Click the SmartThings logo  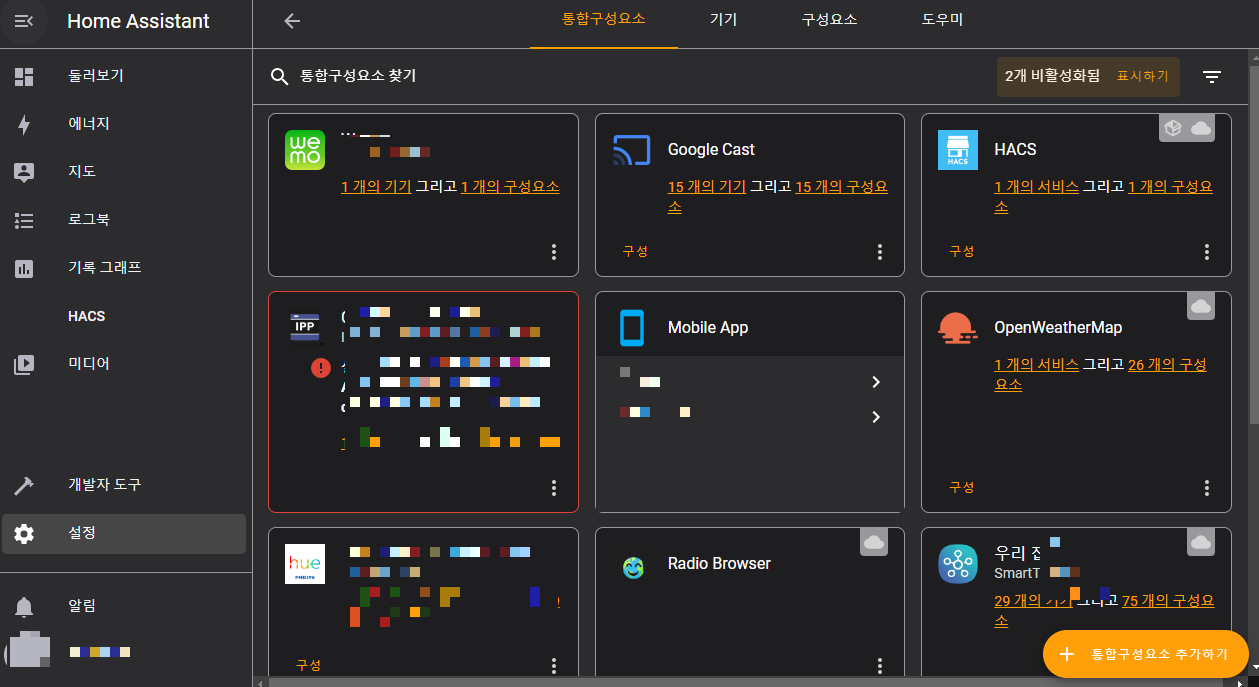(x=958, y=564)
